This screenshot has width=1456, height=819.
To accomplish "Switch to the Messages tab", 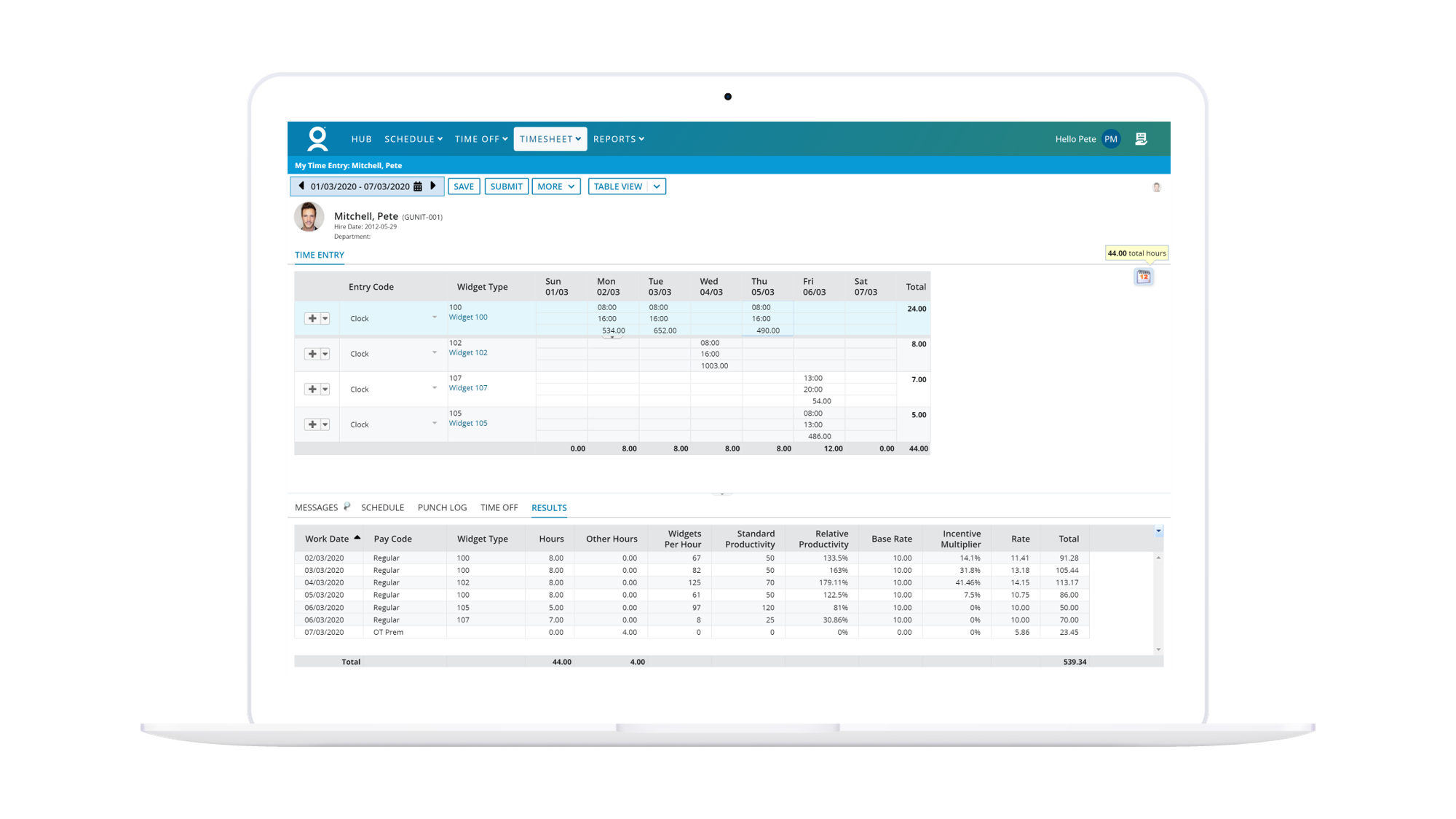I will (317, 508).
